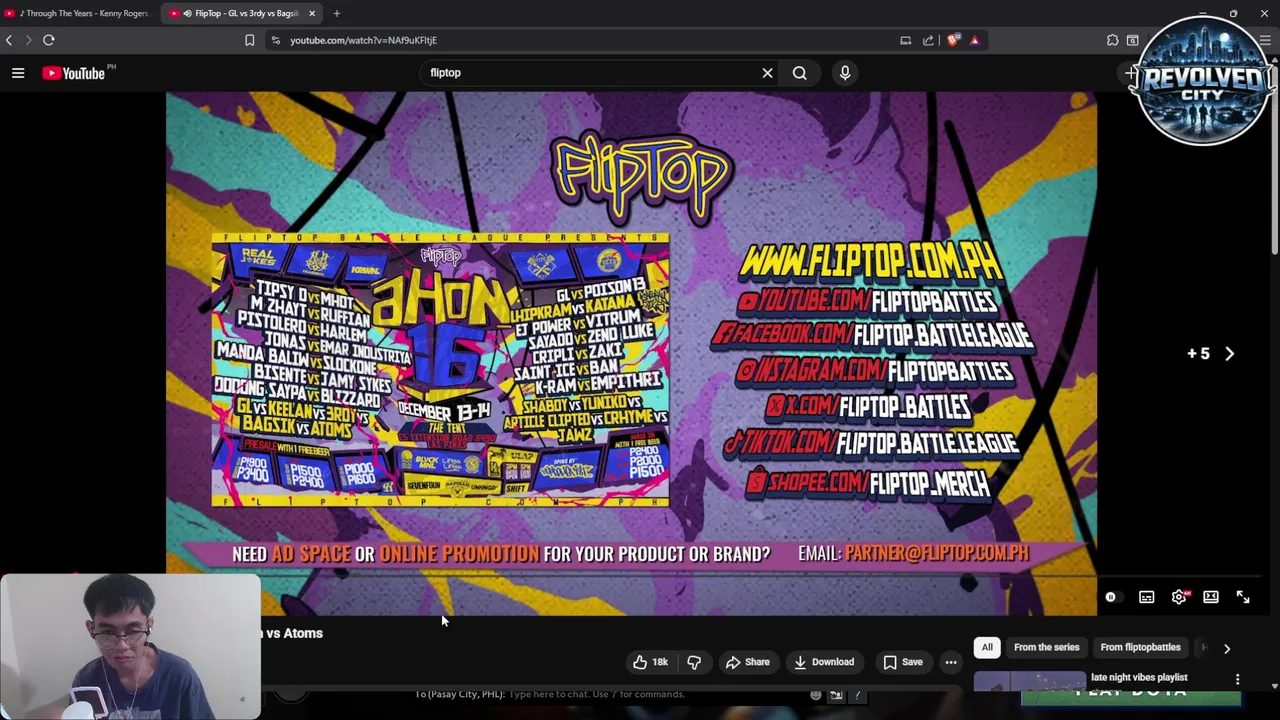The image size is (1280, 720).
Task: Open late night vibes playlist title
Action: (1139, 677)
